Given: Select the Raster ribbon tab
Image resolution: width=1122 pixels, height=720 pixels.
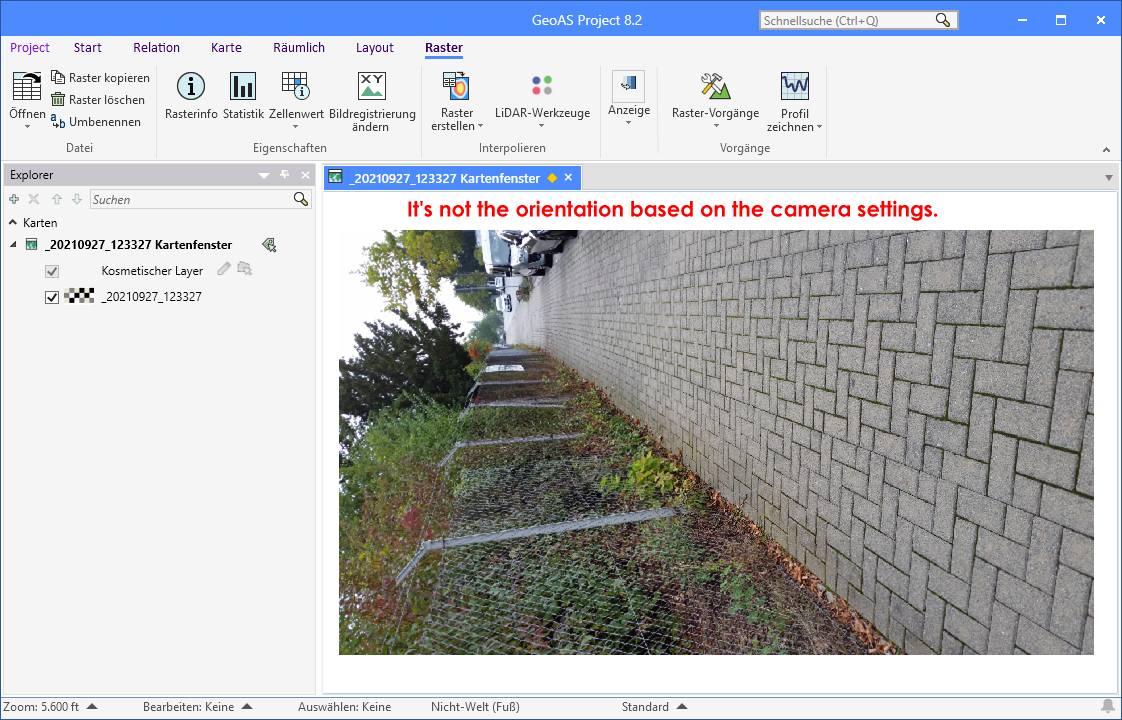Looking at the screenshot, I should [444, 47].
